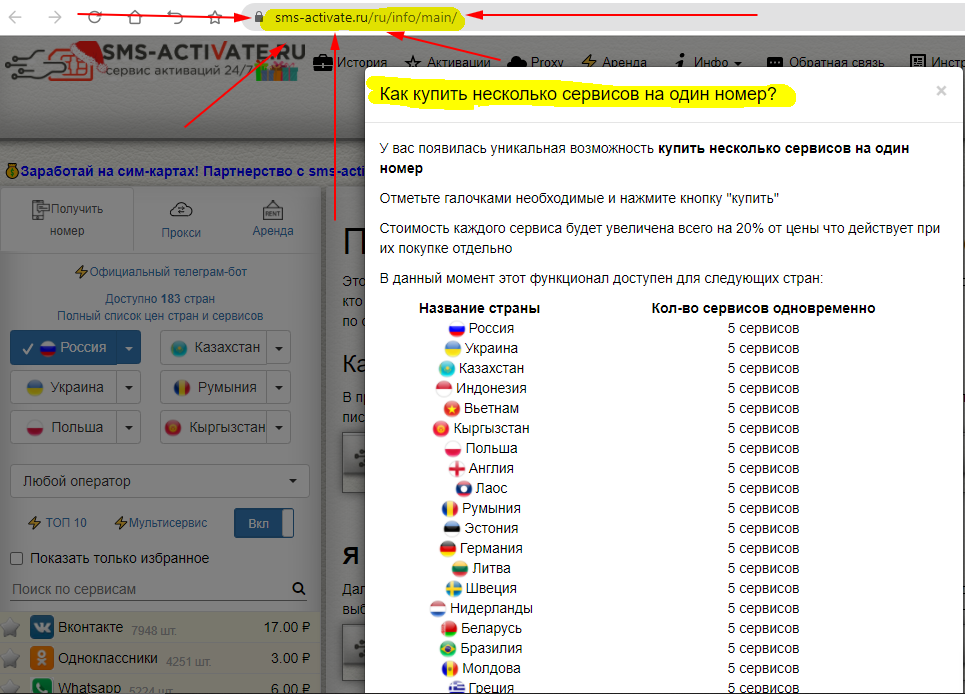Click the Одноклассники service logo icon

click(42, 658)
